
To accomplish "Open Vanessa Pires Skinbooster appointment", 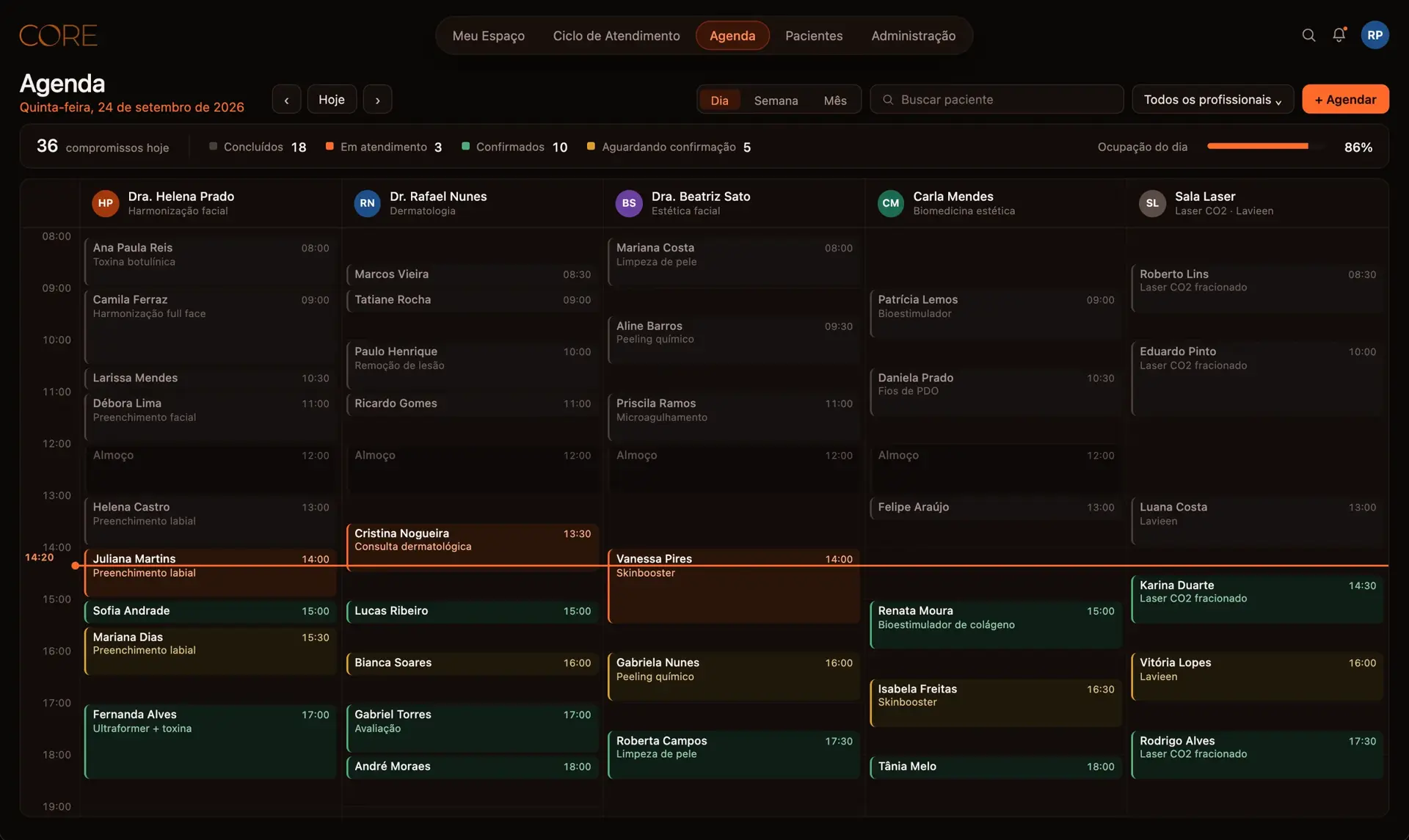I will point(734,585).
